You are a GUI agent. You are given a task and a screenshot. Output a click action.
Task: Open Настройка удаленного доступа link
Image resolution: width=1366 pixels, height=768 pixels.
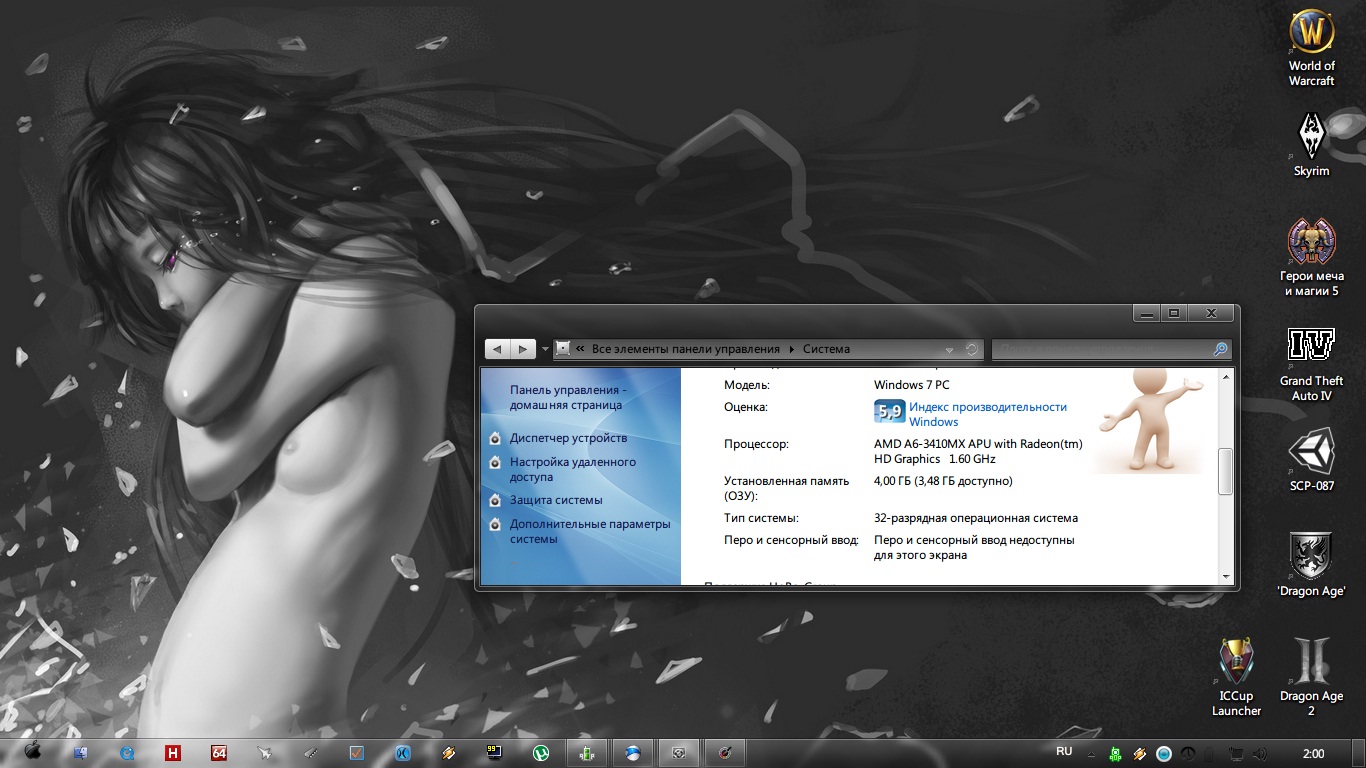coord(573,470)
